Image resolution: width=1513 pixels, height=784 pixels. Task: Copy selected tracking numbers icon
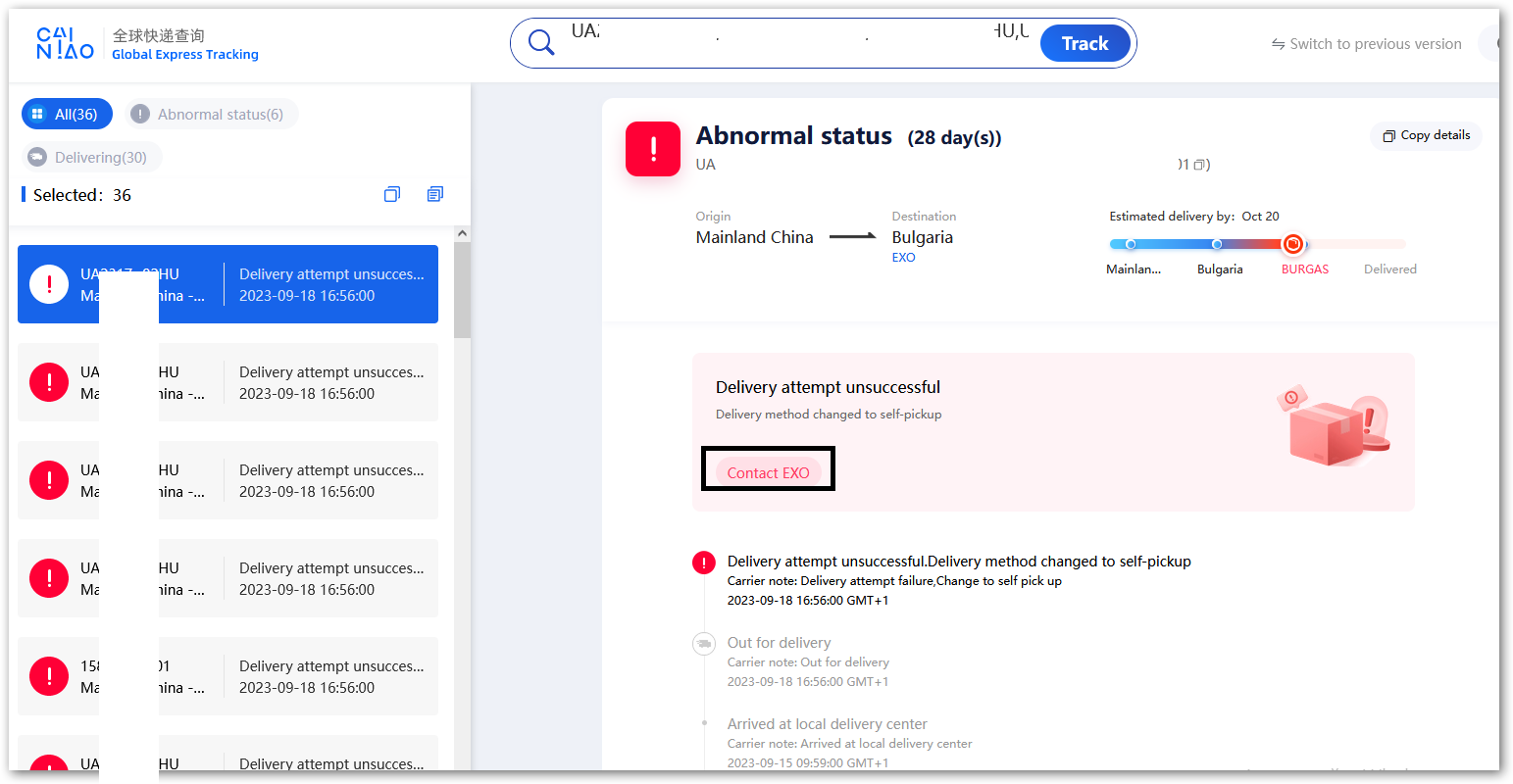coord(392,194)
